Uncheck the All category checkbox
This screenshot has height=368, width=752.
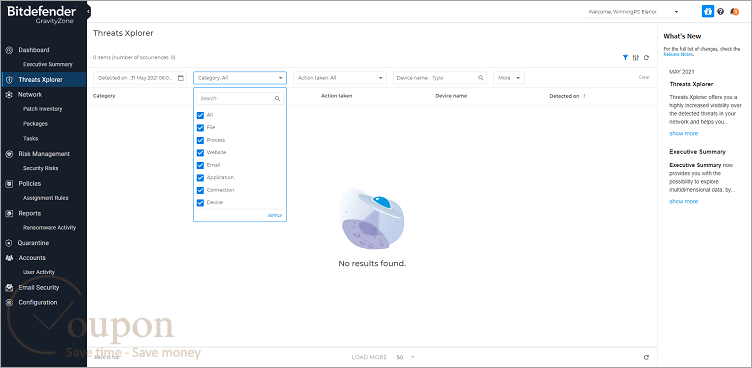[200, 115]
